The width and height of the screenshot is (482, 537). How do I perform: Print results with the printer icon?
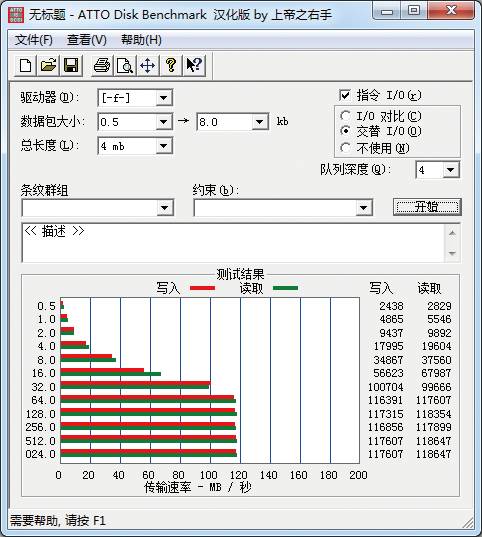tap(102, 65)
